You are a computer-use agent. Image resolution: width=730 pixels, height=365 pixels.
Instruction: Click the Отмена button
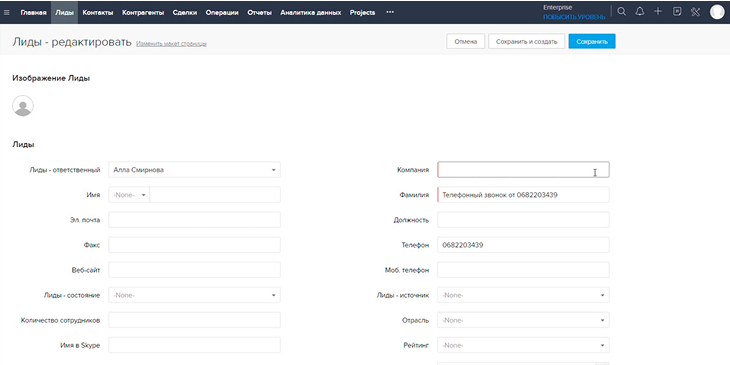pos(466,41)
